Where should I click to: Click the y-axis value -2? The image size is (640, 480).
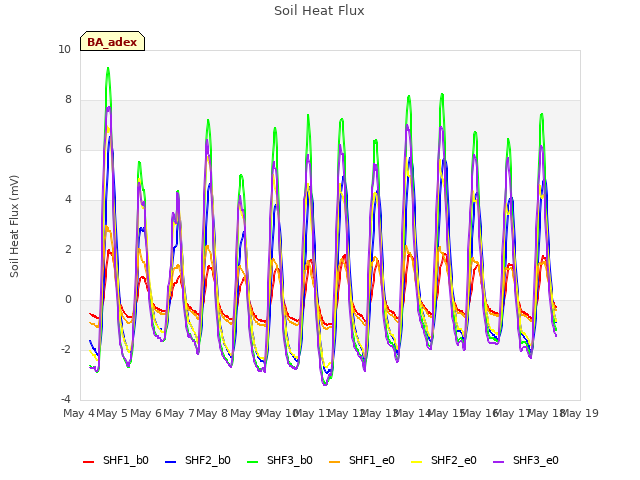tap(66, 349)
